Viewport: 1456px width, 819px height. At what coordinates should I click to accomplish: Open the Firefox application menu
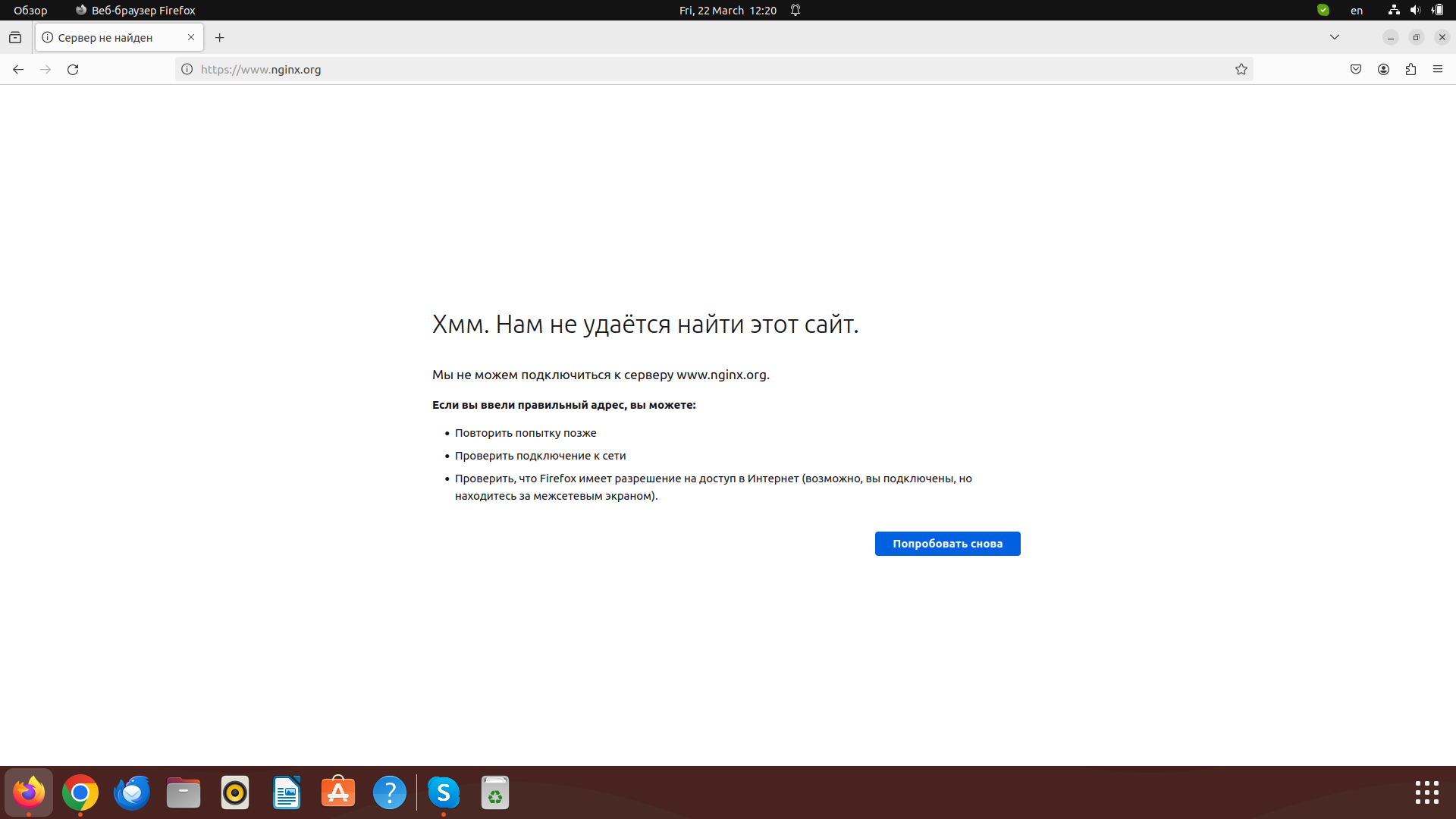click(x=1438, y=69)
